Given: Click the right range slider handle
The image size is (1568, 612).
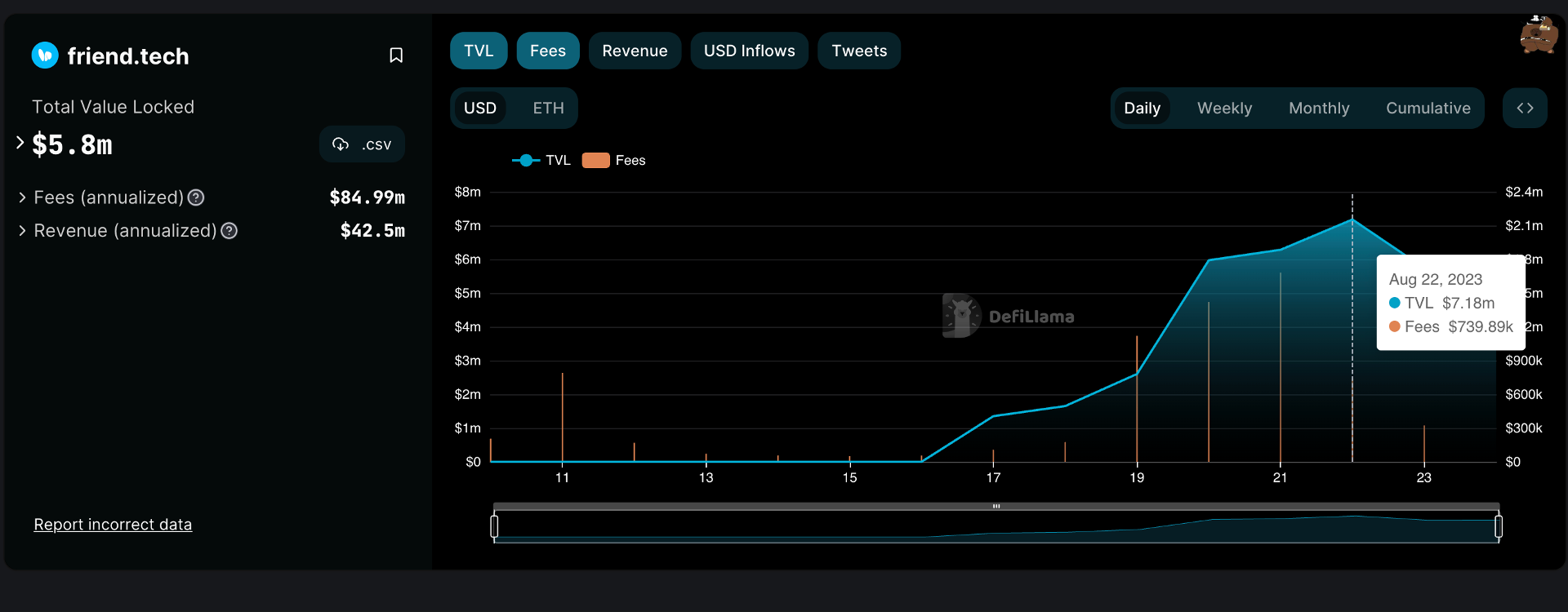Looking at the screenshot, I should click(1499, 526).
